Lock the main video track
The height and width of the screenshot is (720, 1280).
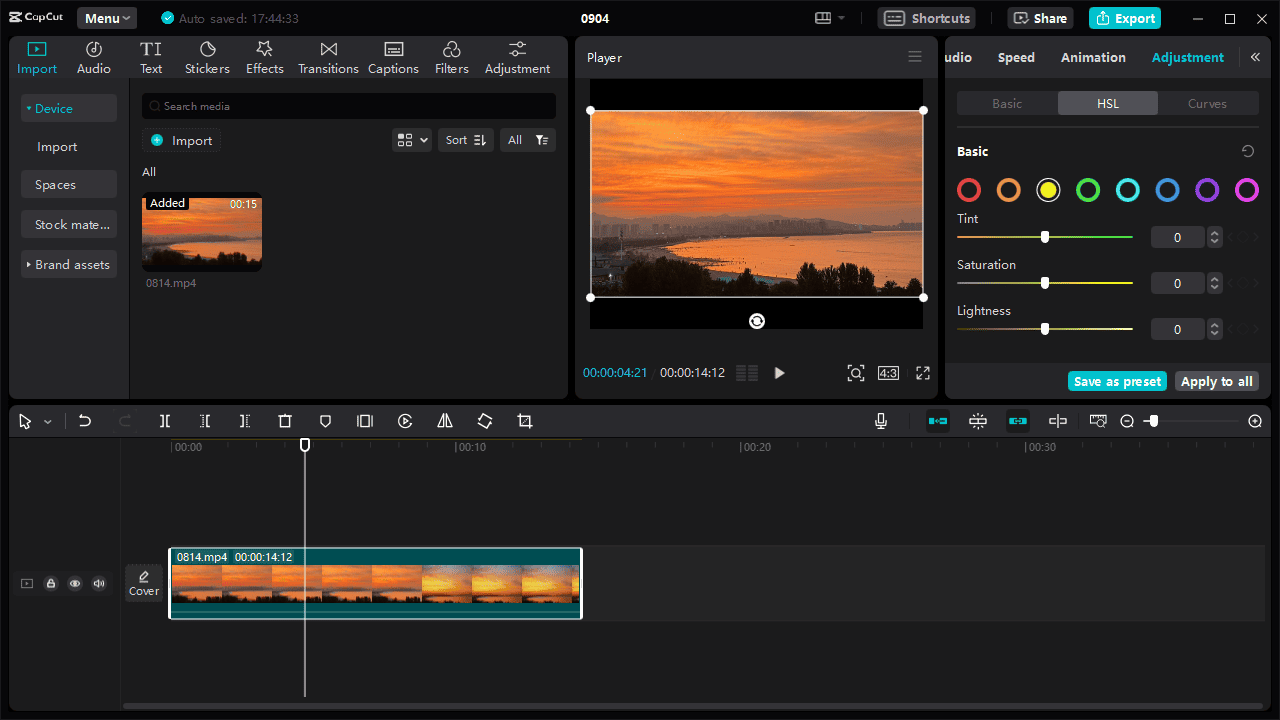51,583
